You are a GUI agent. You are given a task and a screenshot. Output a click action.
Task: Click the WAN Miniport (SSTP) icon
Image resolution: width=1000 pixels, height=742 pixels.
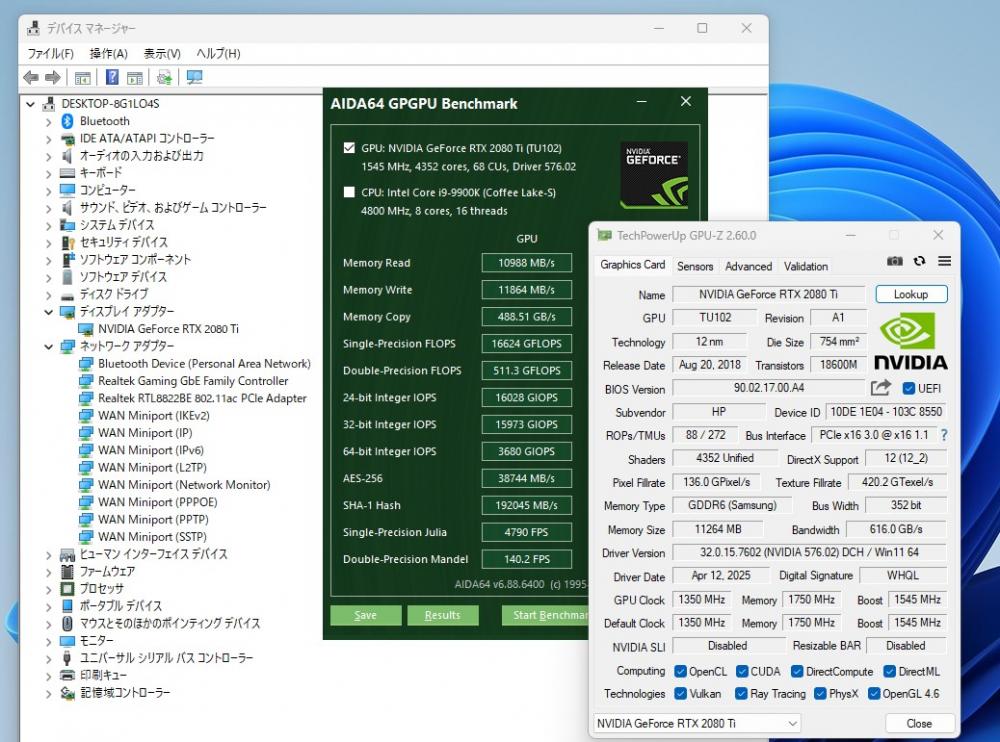pyautogui.click(x=86, y=537)
